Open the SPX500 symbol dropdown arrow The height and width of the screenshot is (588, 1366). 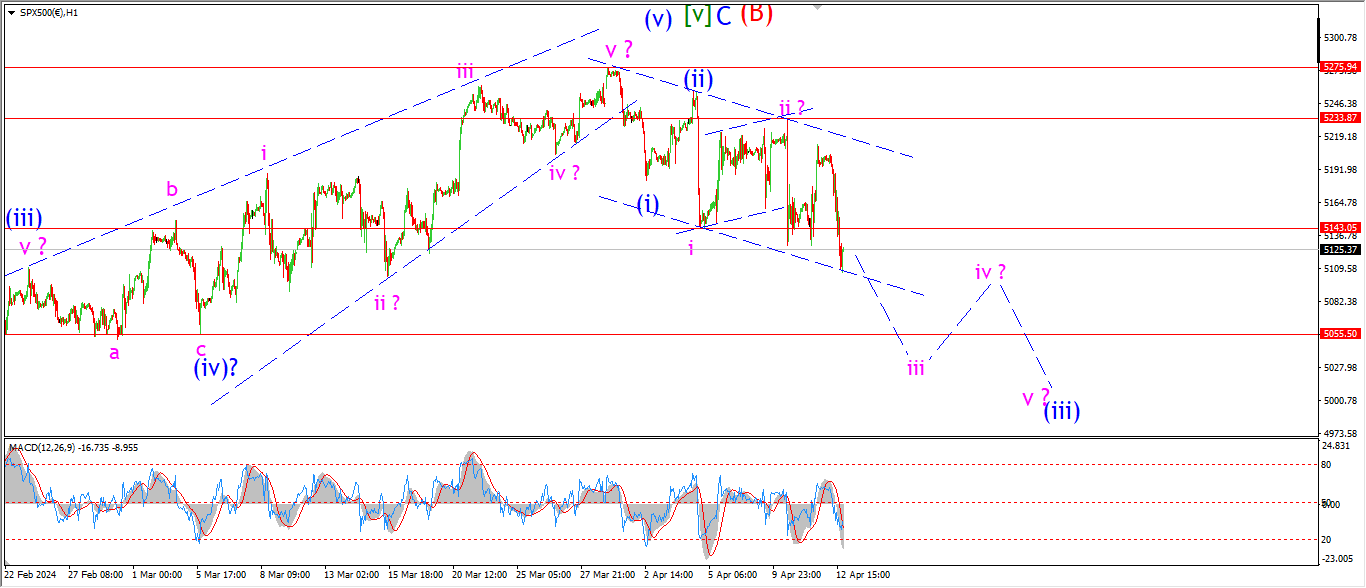pyautogui.click(x=12, y=11)
